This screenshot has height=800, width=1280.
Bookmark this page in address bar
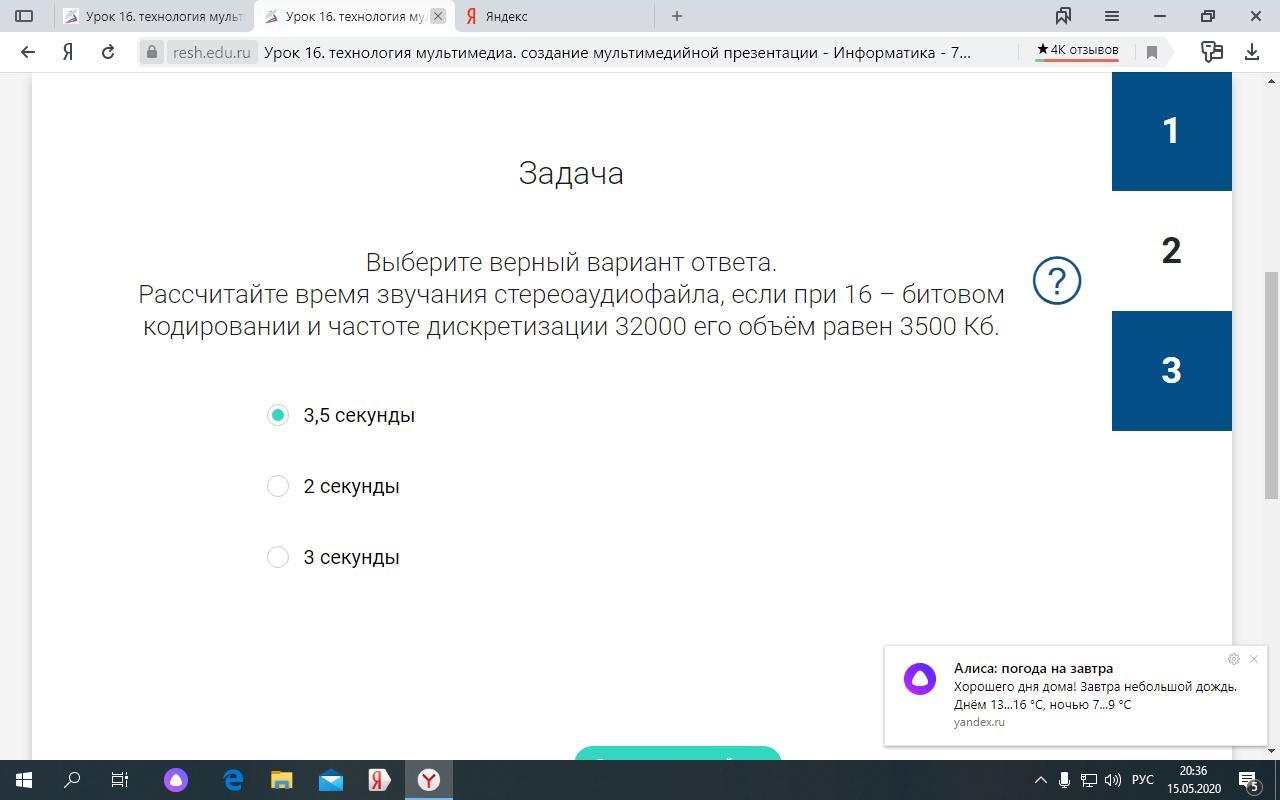[x=1151, y=52]
